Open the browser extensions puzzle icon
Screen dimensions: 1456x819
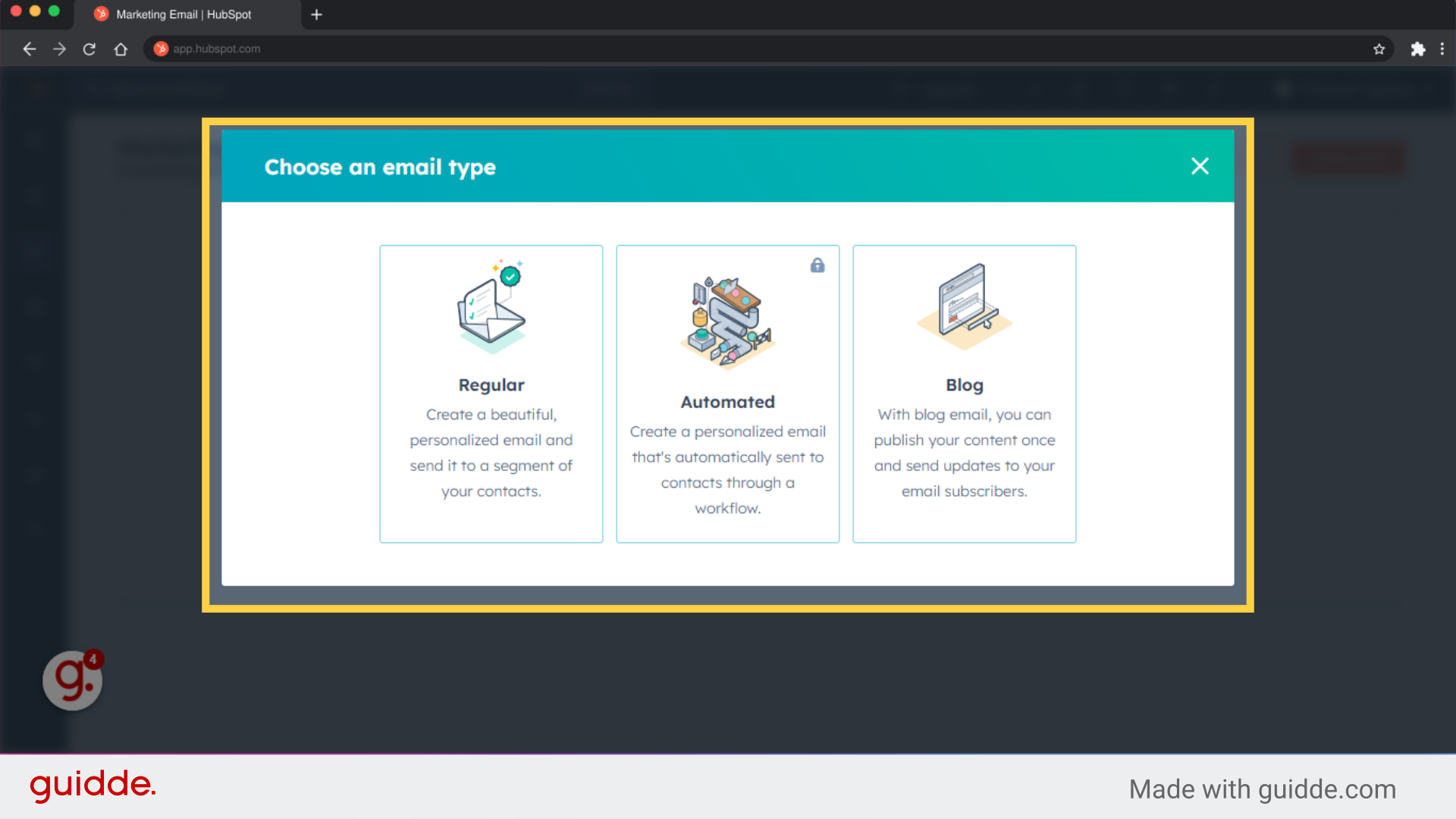1417,49
